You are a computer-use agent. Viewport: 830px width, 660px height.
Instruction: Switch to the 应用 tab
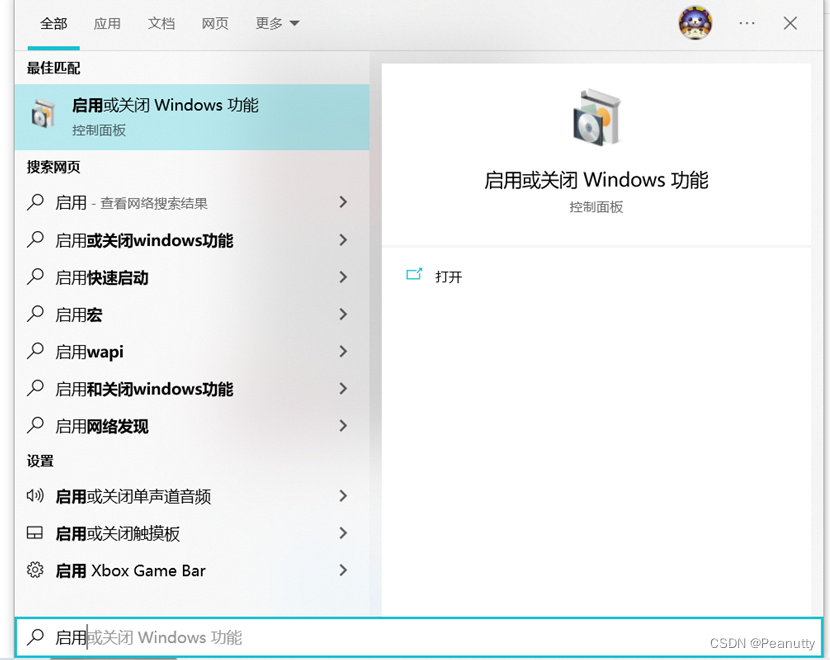(x=107, y=24)
